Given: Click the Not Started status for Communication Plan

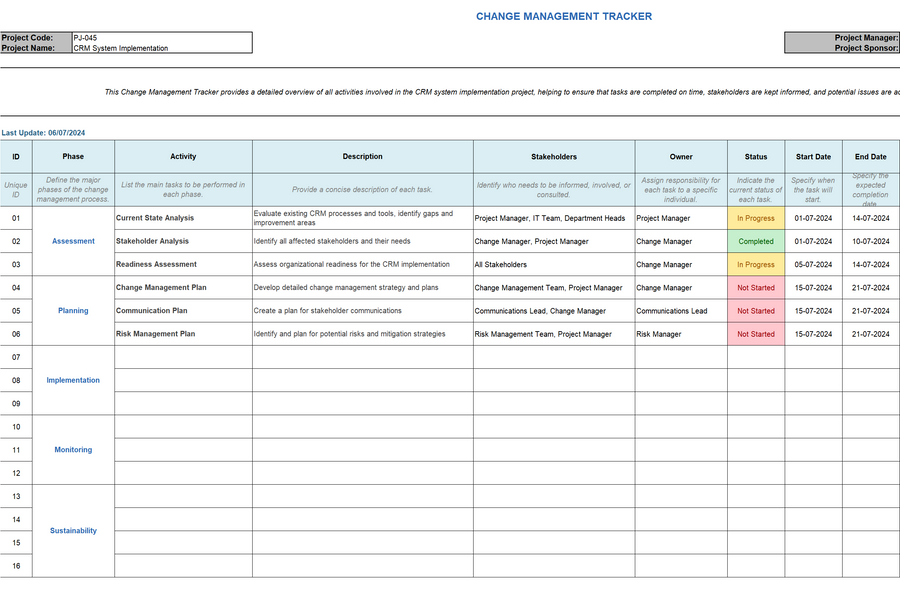Looking at the screenshot, I should (x=756, y=311).
